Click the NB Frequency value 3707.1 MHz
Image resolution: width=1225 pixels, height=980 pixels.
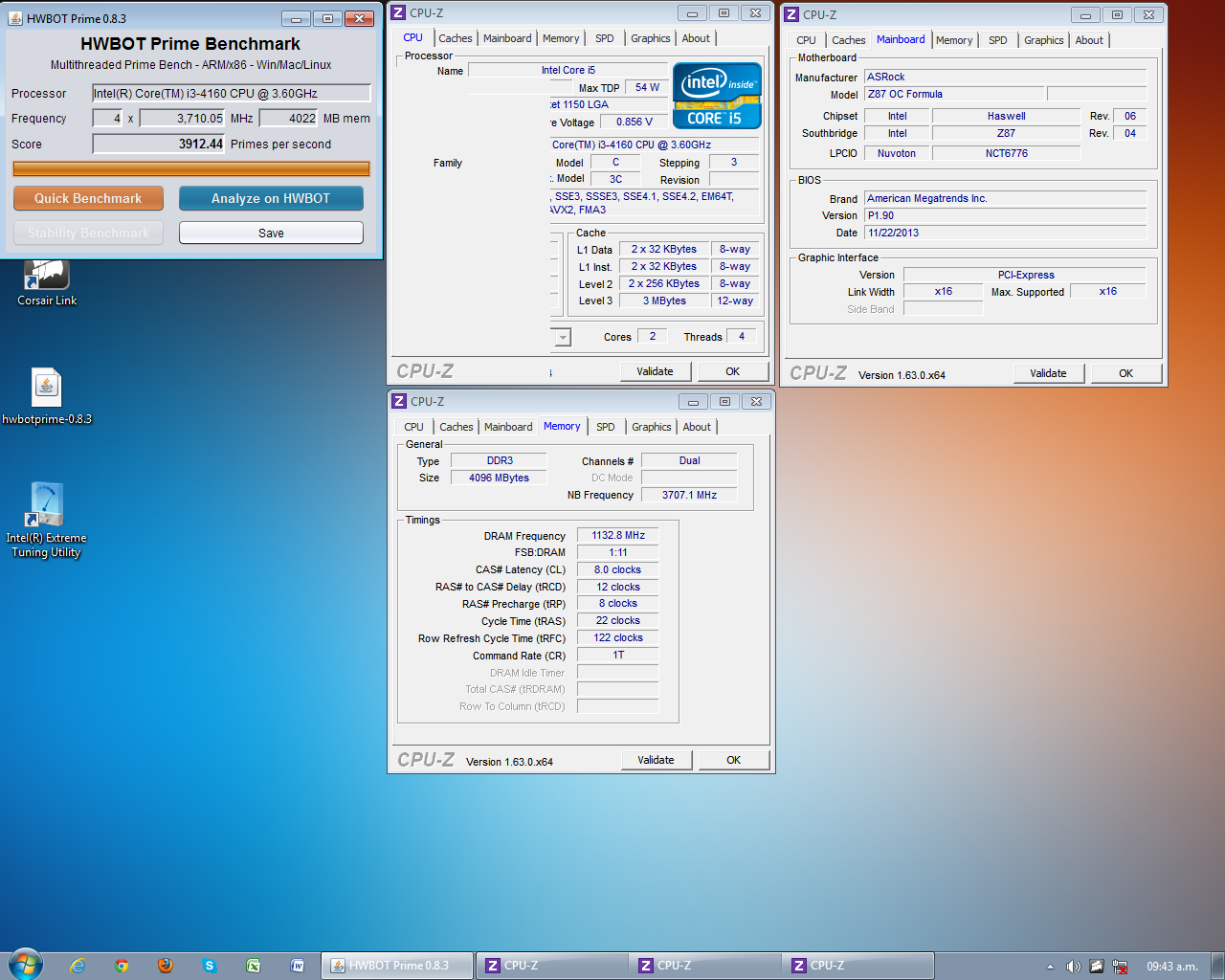pos(689,495)
